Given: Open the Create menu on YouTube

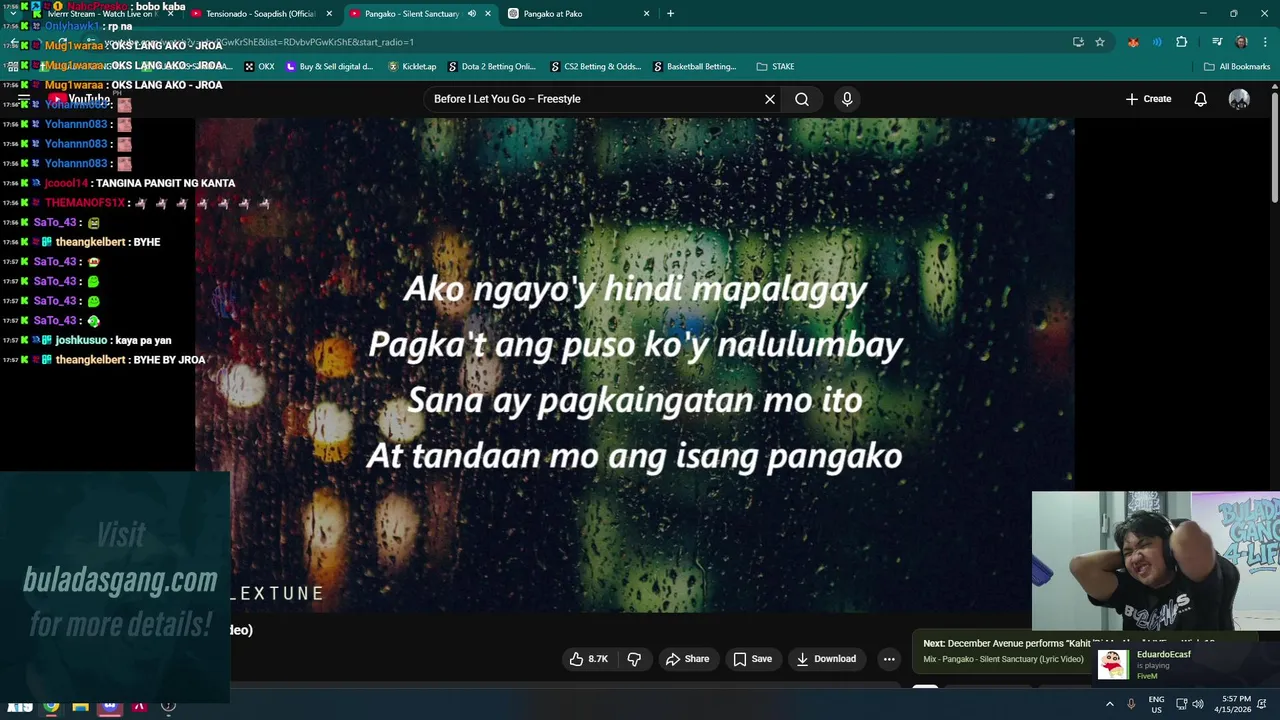Looking at the screenshot, I should 1148,99.
